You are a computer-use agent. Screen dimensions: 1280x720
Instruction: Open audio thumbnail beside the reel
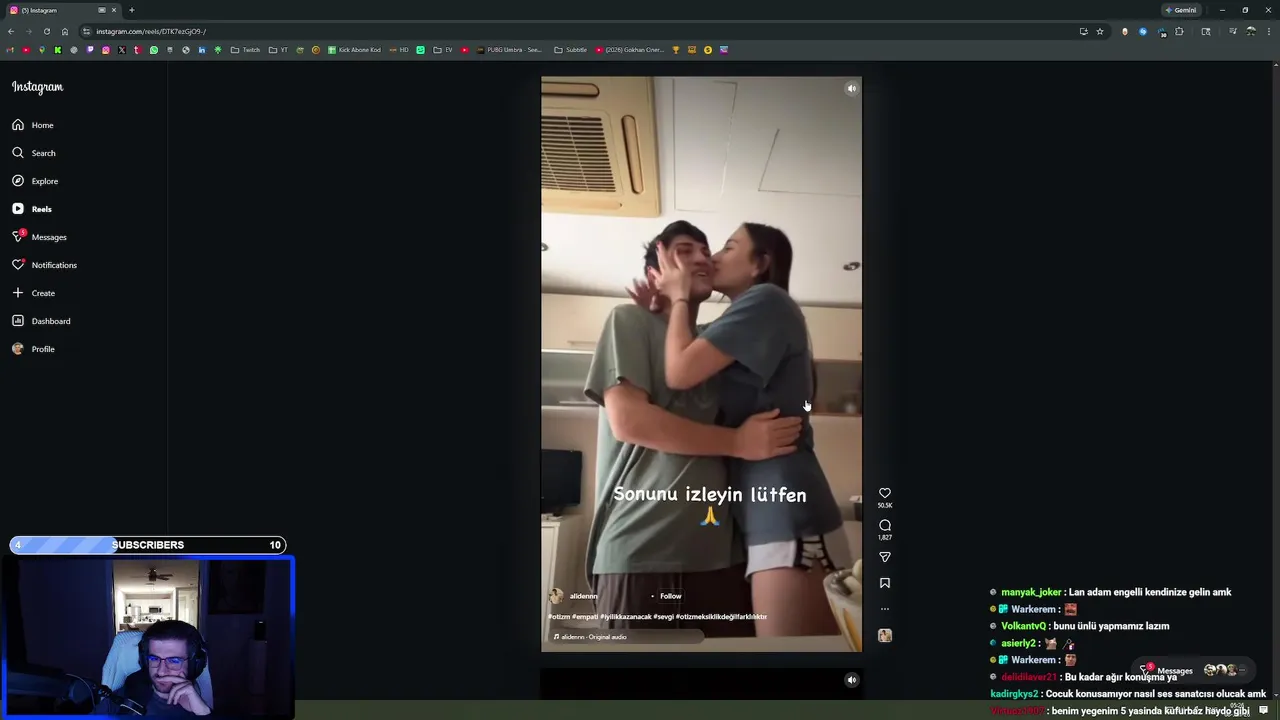[x=885, y=635]
